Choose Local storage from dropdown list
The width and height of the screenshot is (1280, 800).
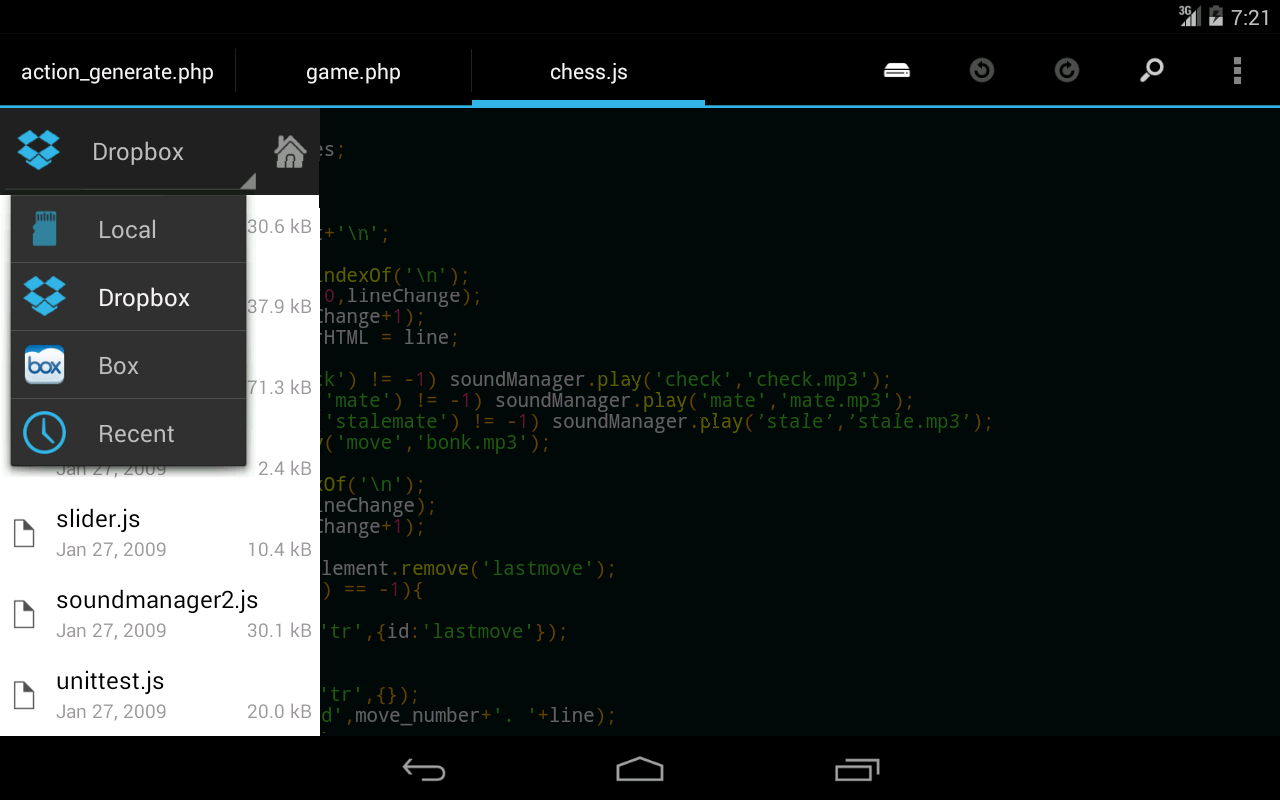tap(128, 229)
